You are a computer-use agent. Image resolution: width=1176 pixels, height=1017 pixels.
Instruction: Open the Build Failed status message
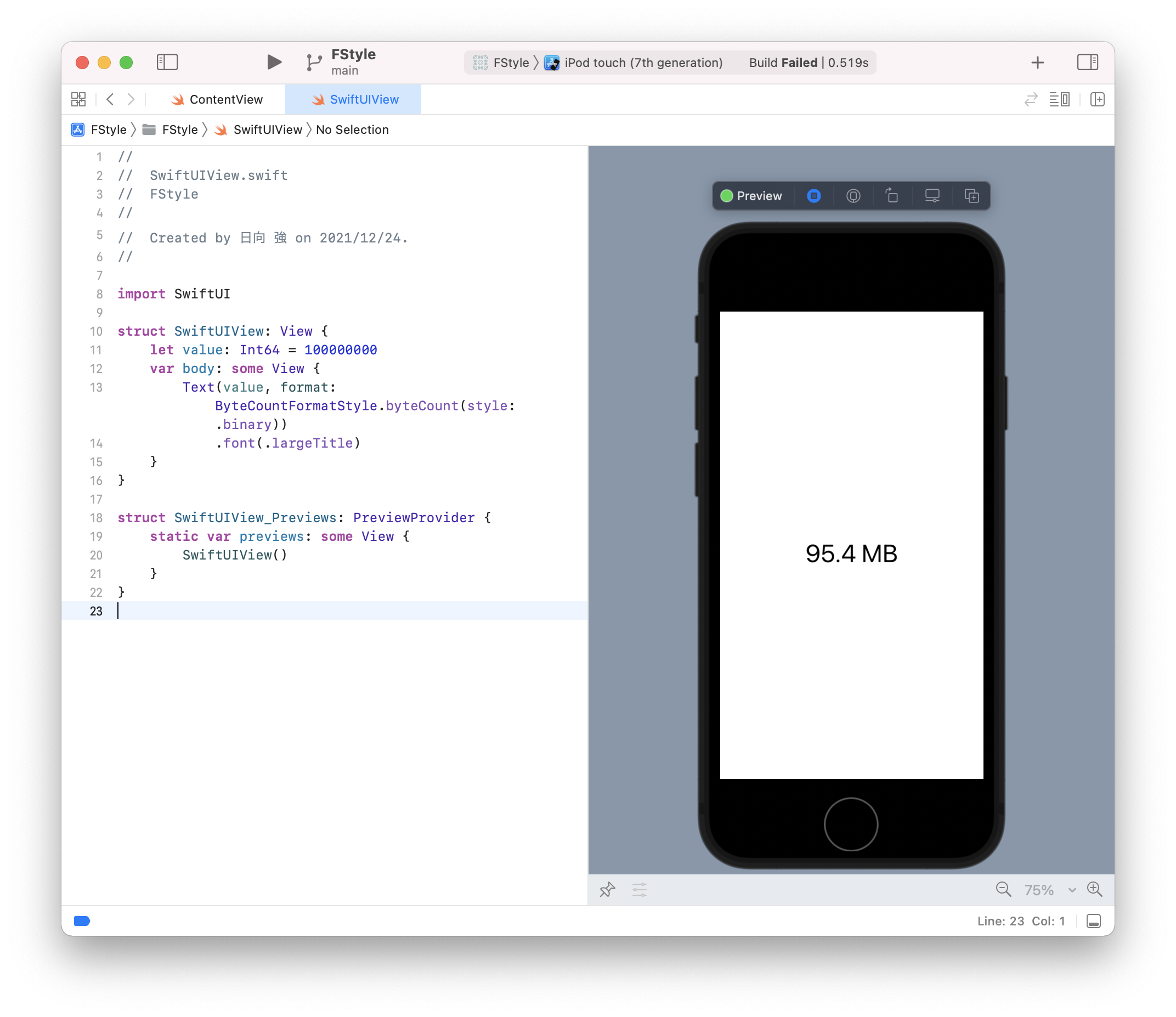[806, 63]
